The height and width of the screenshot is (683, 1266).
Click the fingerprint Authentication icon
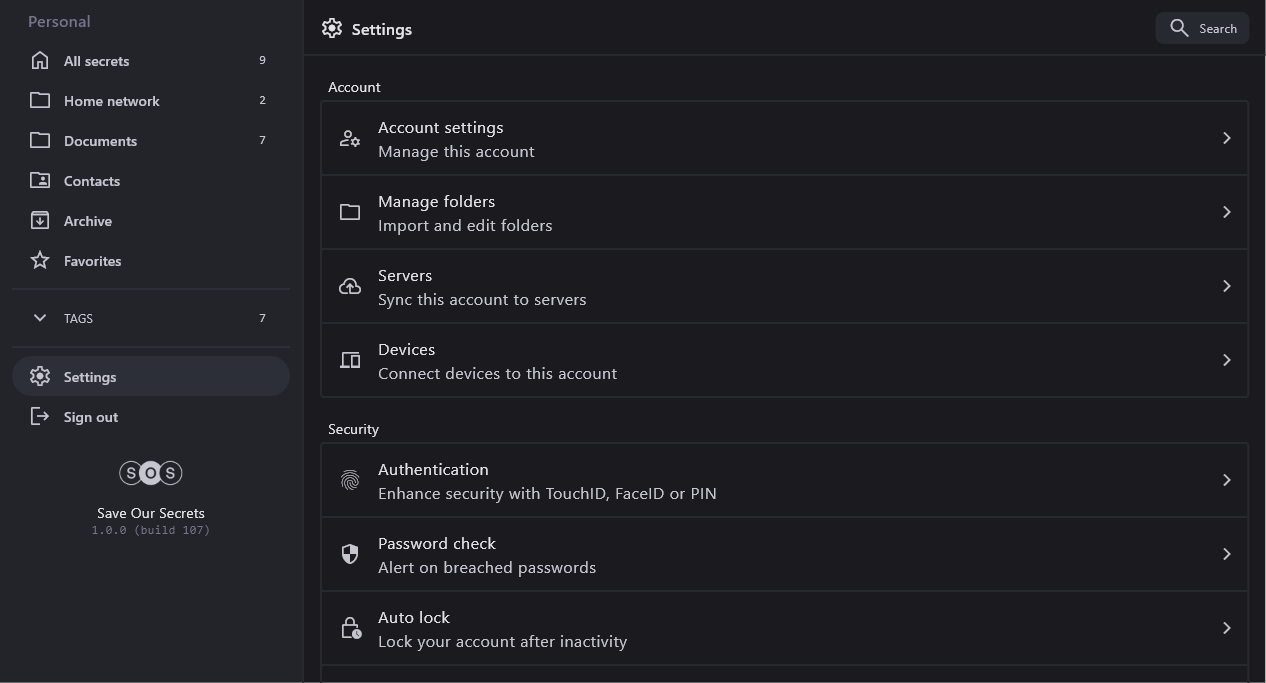350,481
